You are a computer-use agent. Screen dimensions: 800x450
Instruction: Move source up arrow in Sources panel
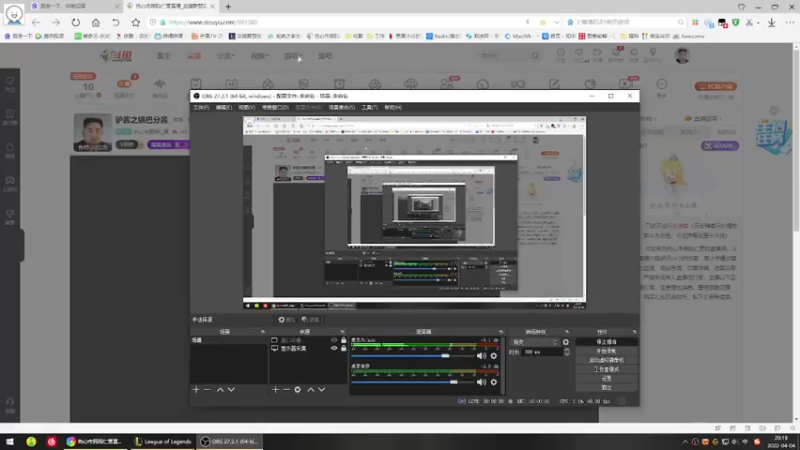[310, 390]
